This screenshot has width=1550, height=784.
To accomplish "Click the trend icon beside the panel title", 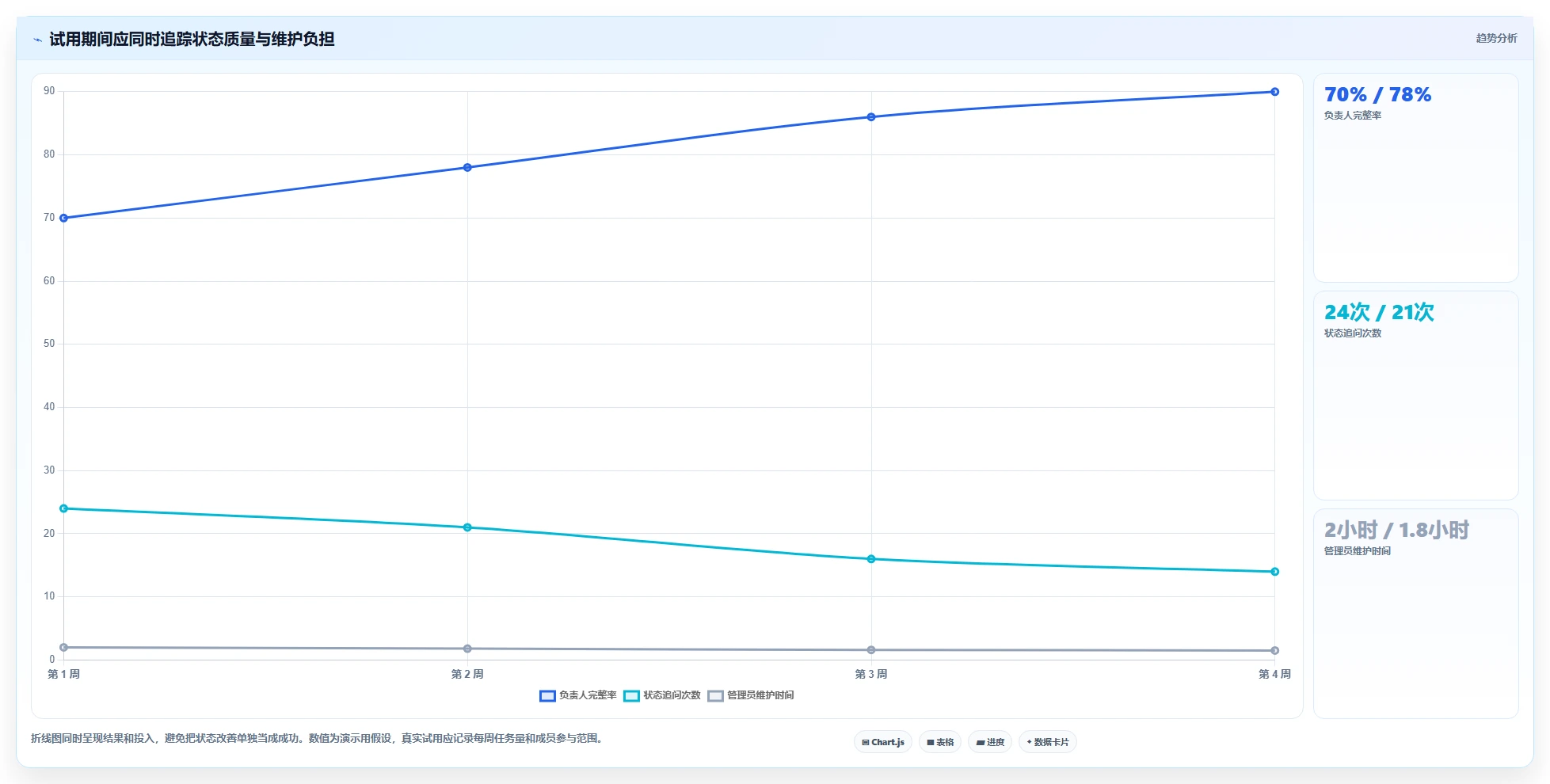I will coord(37,40).
